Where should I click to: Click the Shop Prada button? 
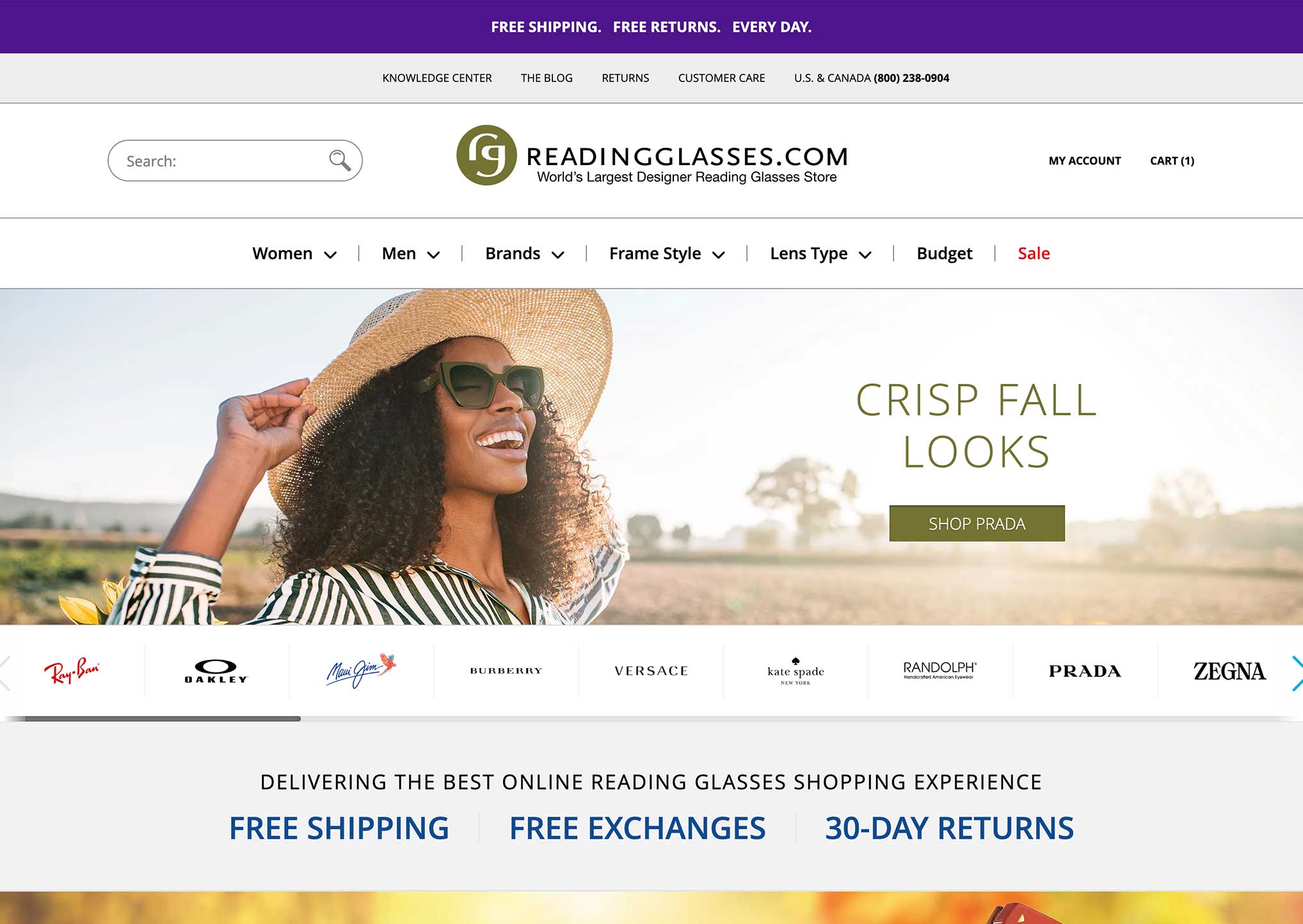(x=977, y=523)
